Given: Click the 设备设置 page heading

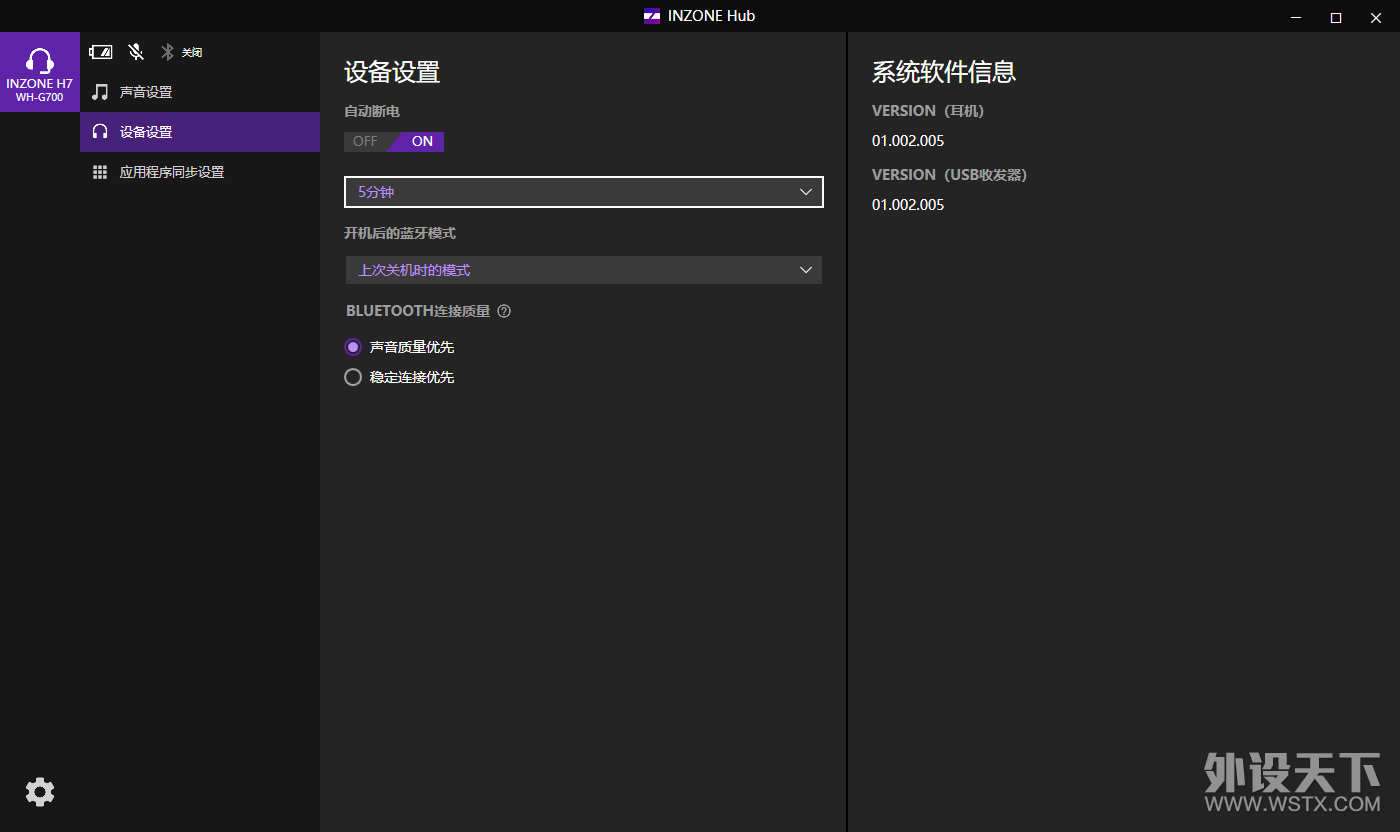Looking at the screenshot, I should 392,72.
